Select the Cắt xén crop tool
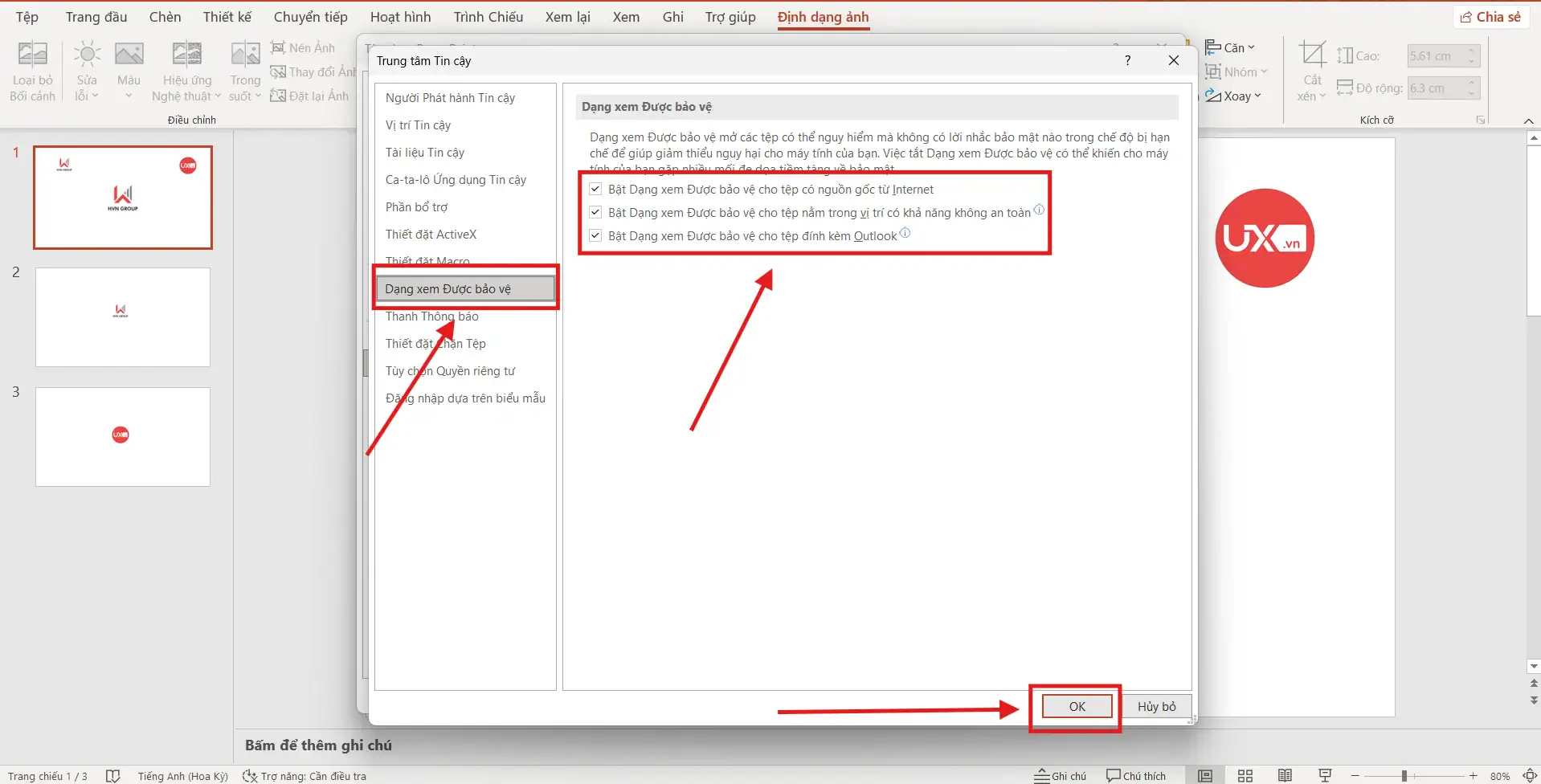The image size is (1541, 784). 1311,72
